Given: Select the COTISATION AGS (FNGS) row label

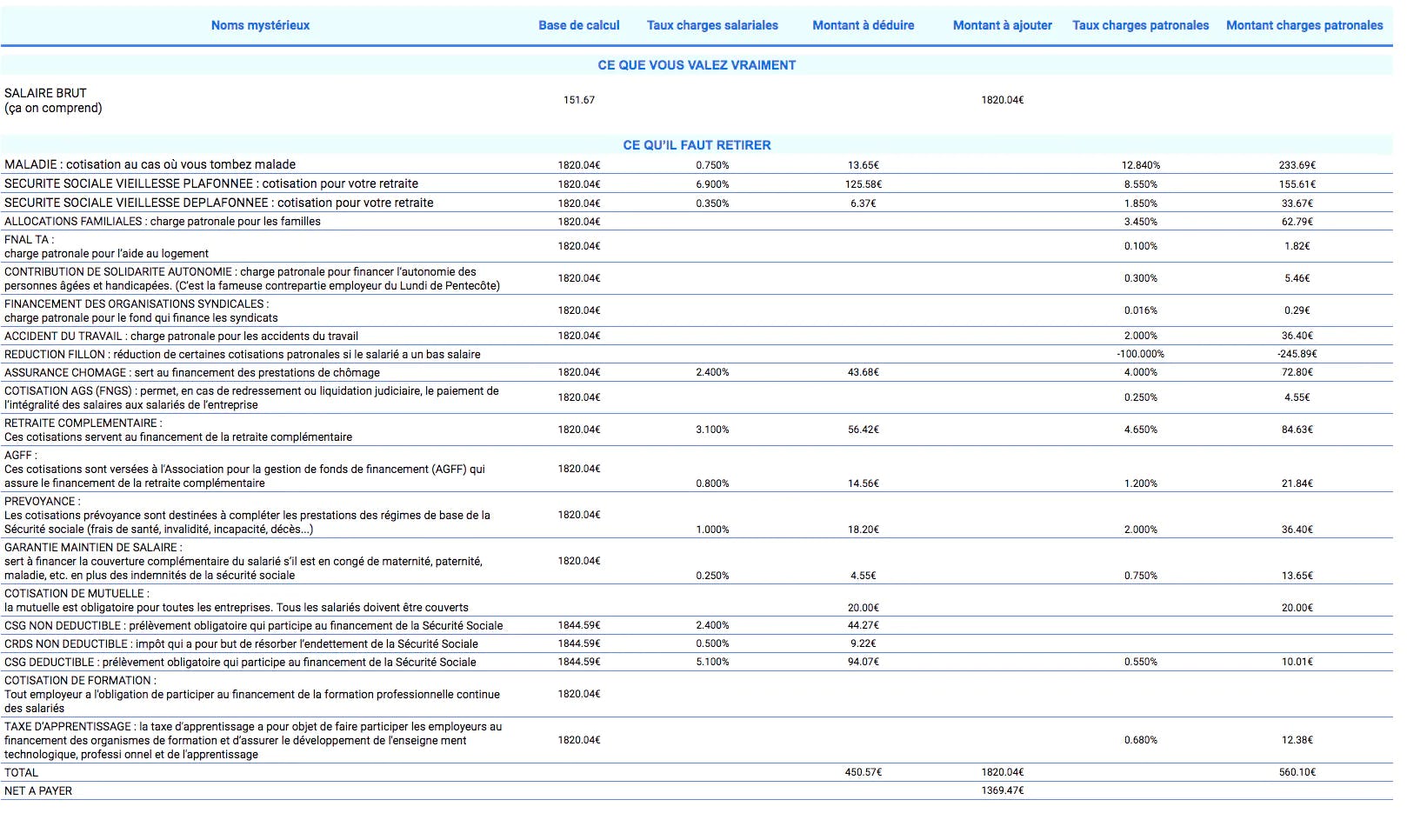Looking at the screenshot, I should 251,397.
